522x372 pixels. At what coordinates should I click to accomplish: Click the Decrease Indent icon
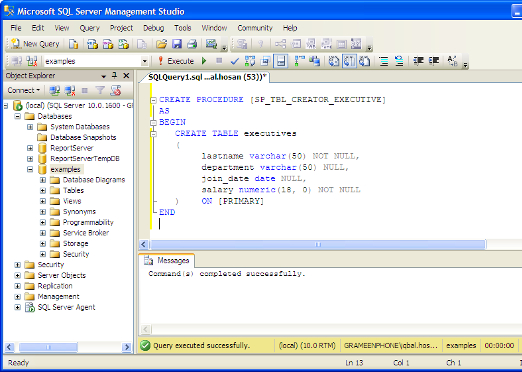pyautogui.click(x=418, y=61)
